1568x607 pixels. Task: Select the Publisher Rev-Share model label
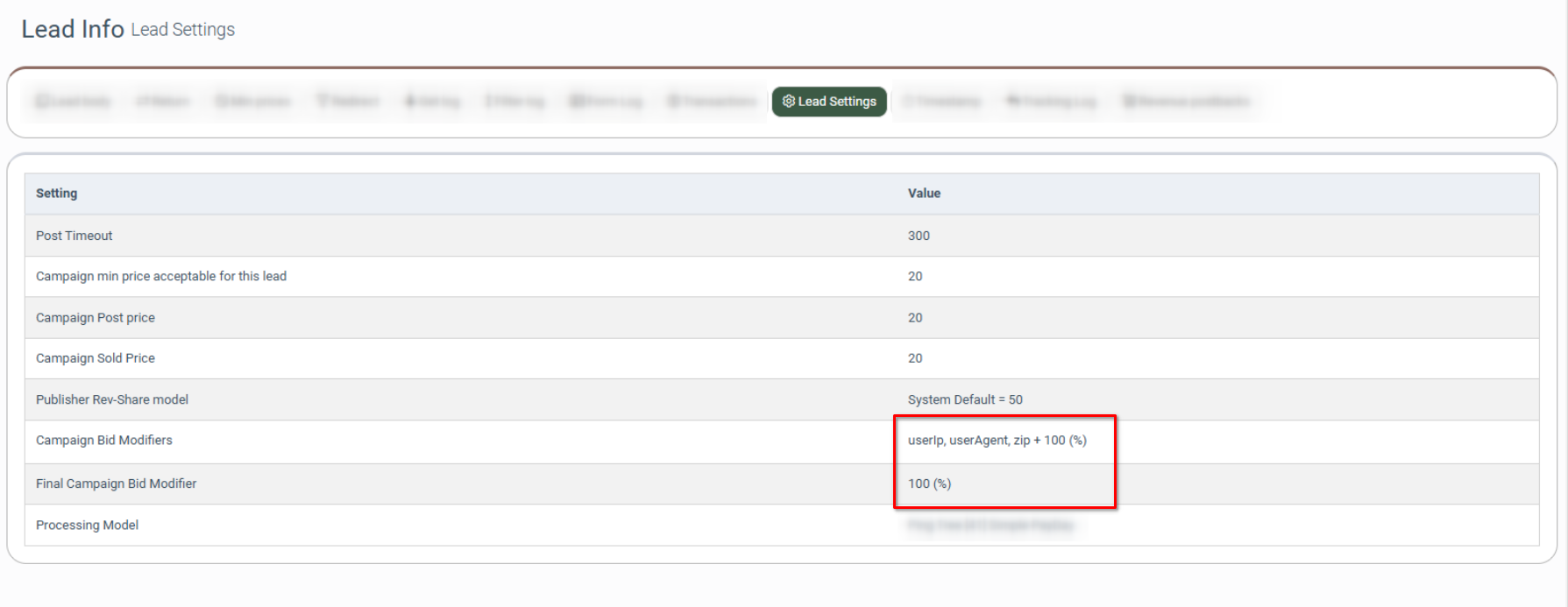point(111,399)
